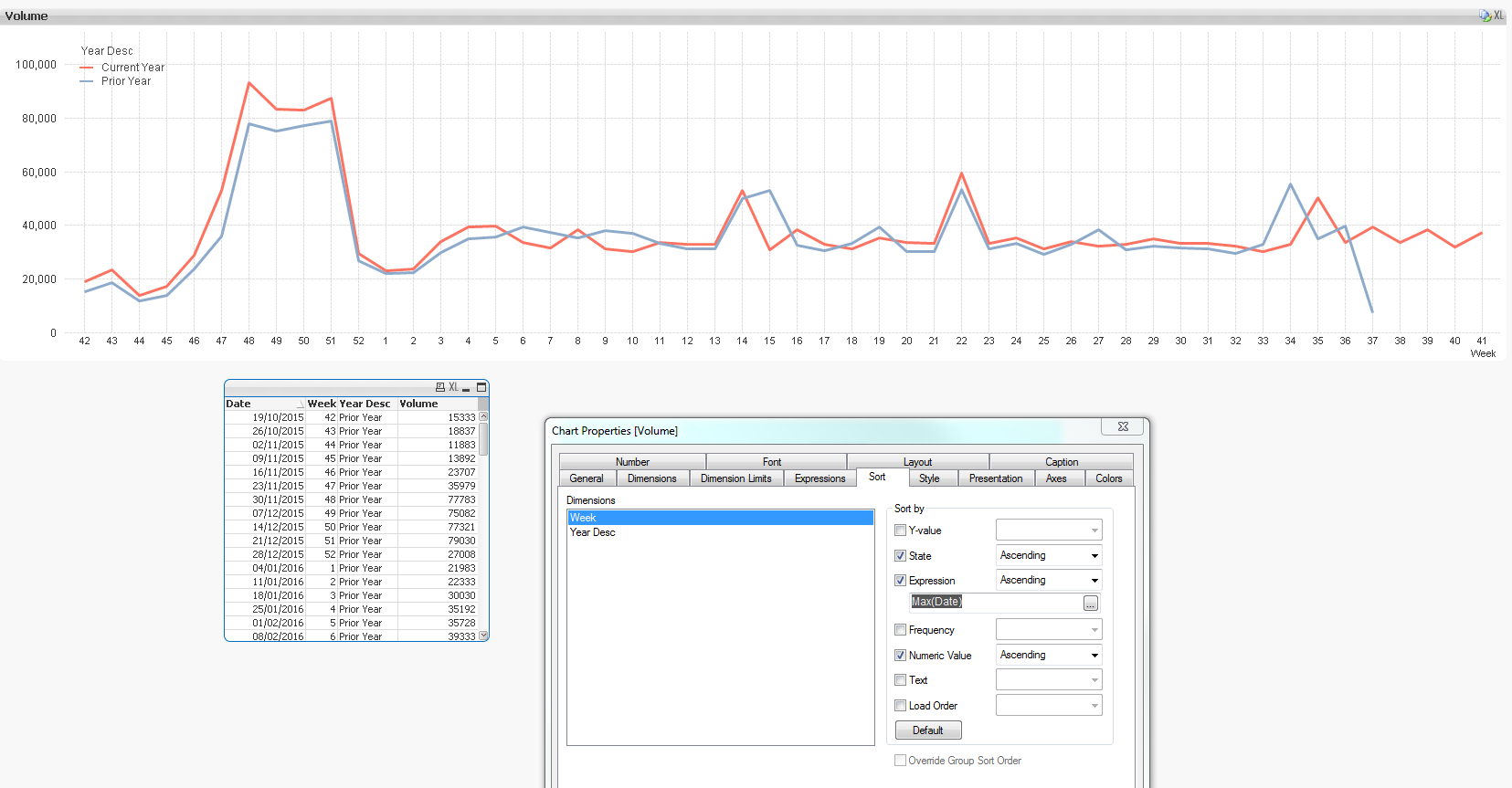Viewport: 1512px width, 788px height.
Task: Open the Dimension Limits tab
Action: tap(736, 478)
